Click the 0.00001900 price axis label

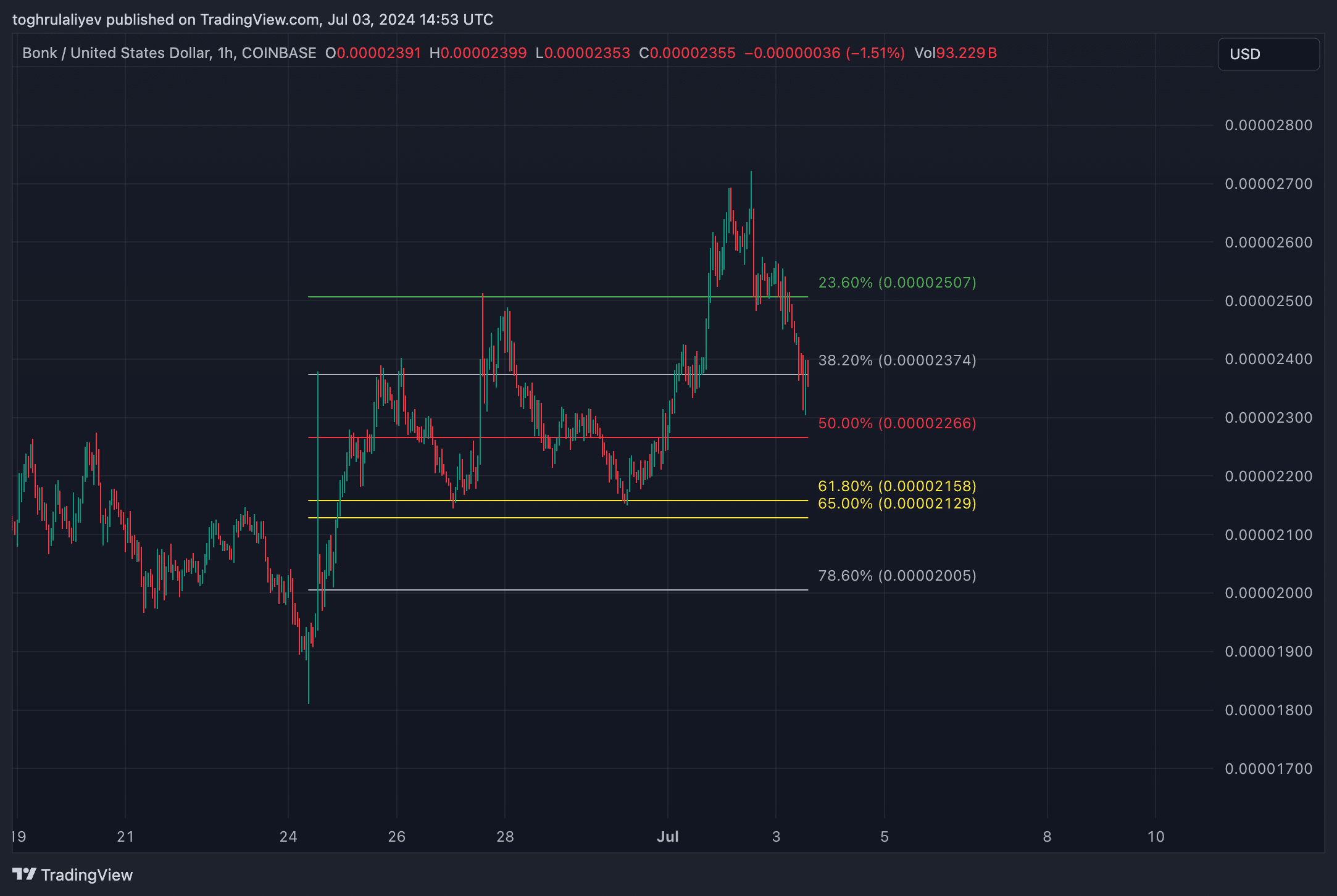pyautogui.click(x=1268, y=652)
